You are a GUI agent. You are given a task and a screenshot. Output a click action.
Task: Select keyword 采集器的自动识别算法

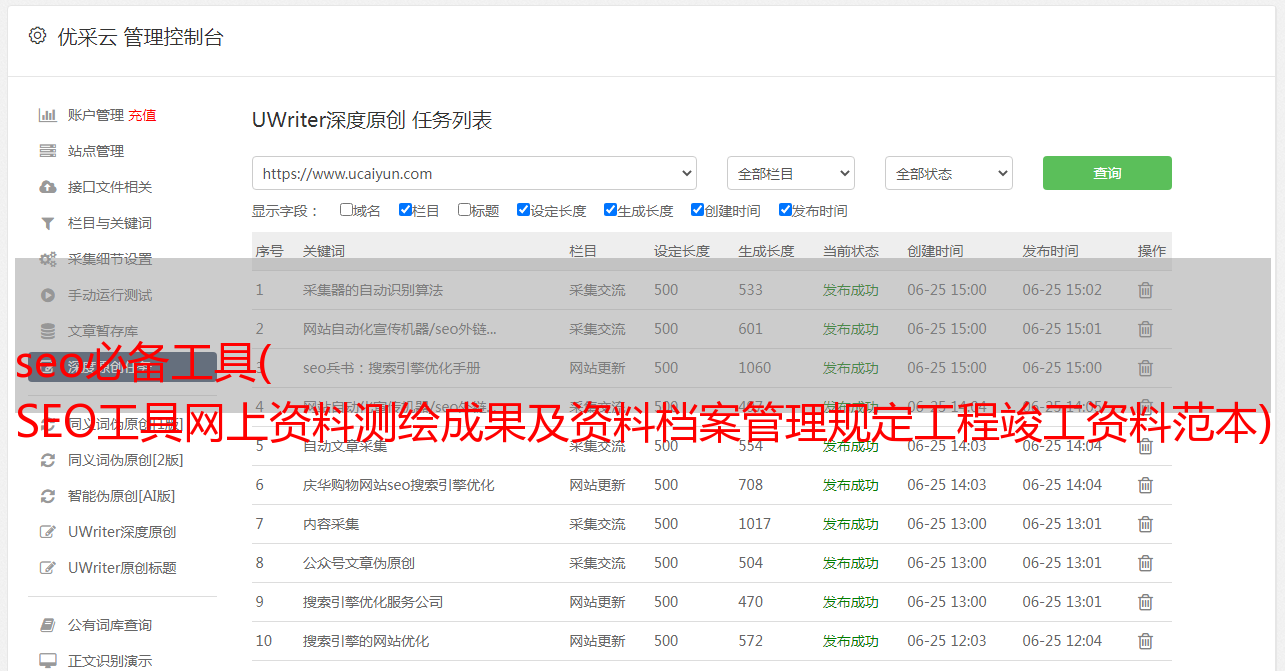click(x=373, y=290)
